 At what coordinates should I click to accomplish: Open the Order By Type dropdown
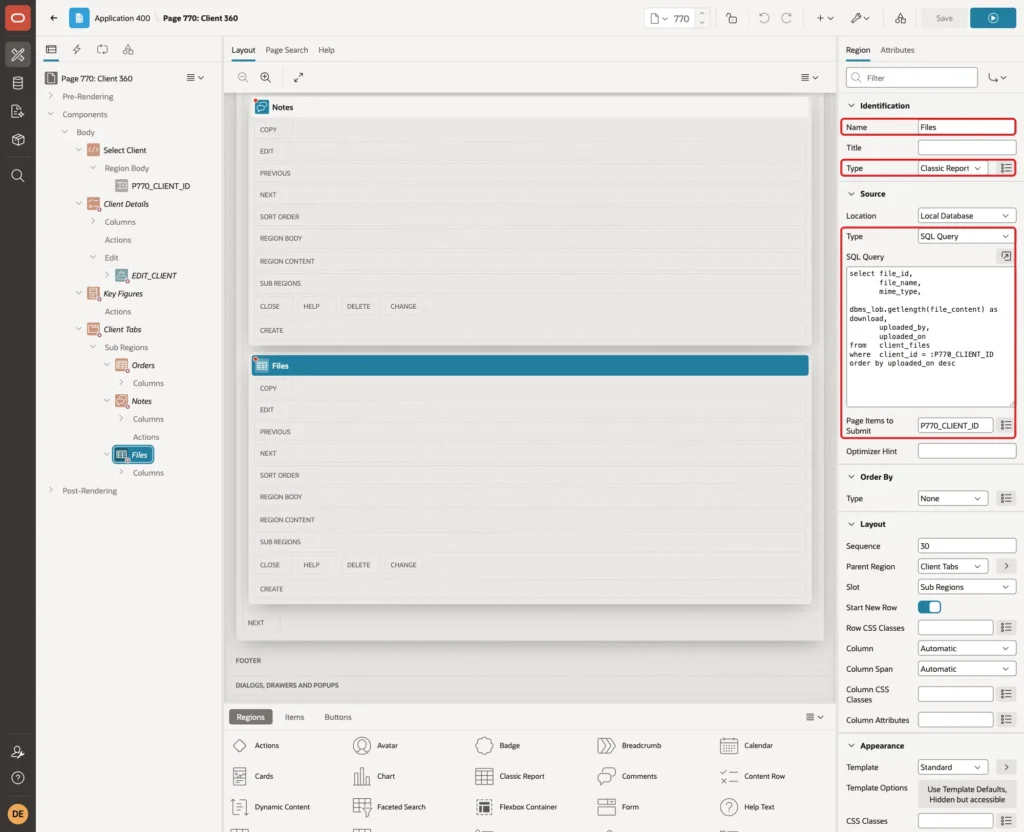[x=952, y=498]
